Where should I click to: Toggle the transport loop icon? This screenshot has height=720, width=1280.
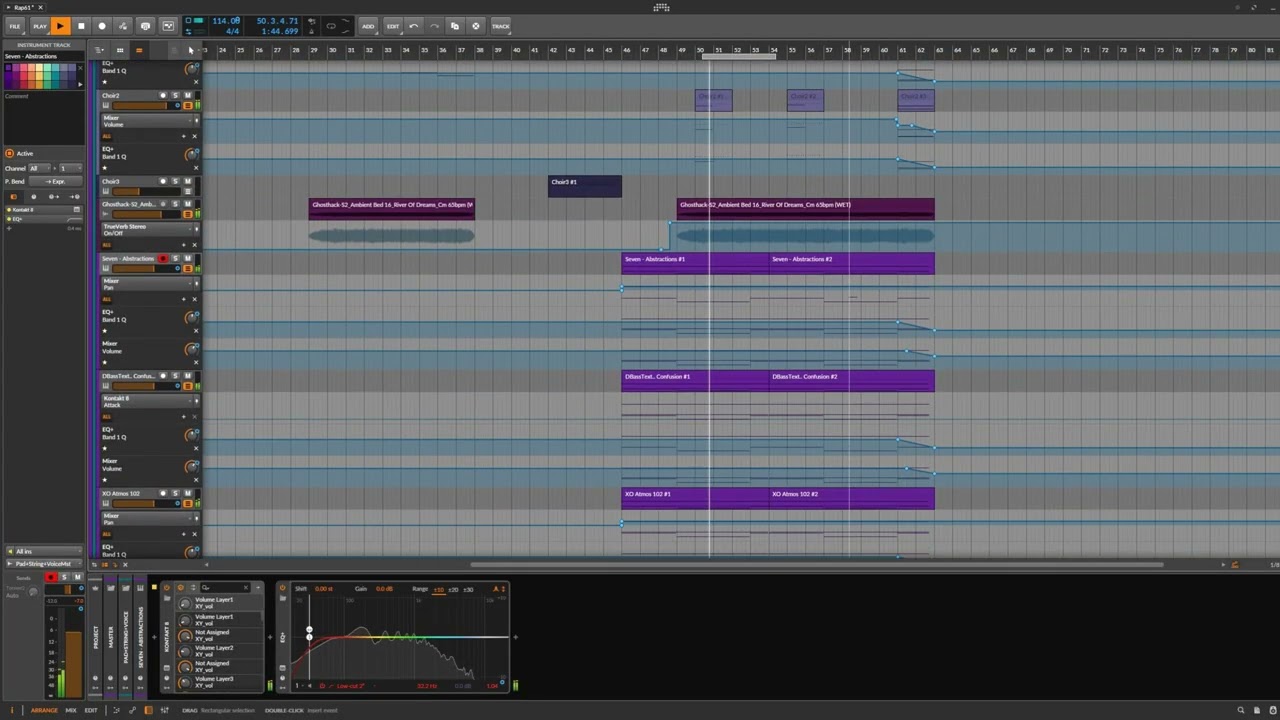click(x=331, y=26)
